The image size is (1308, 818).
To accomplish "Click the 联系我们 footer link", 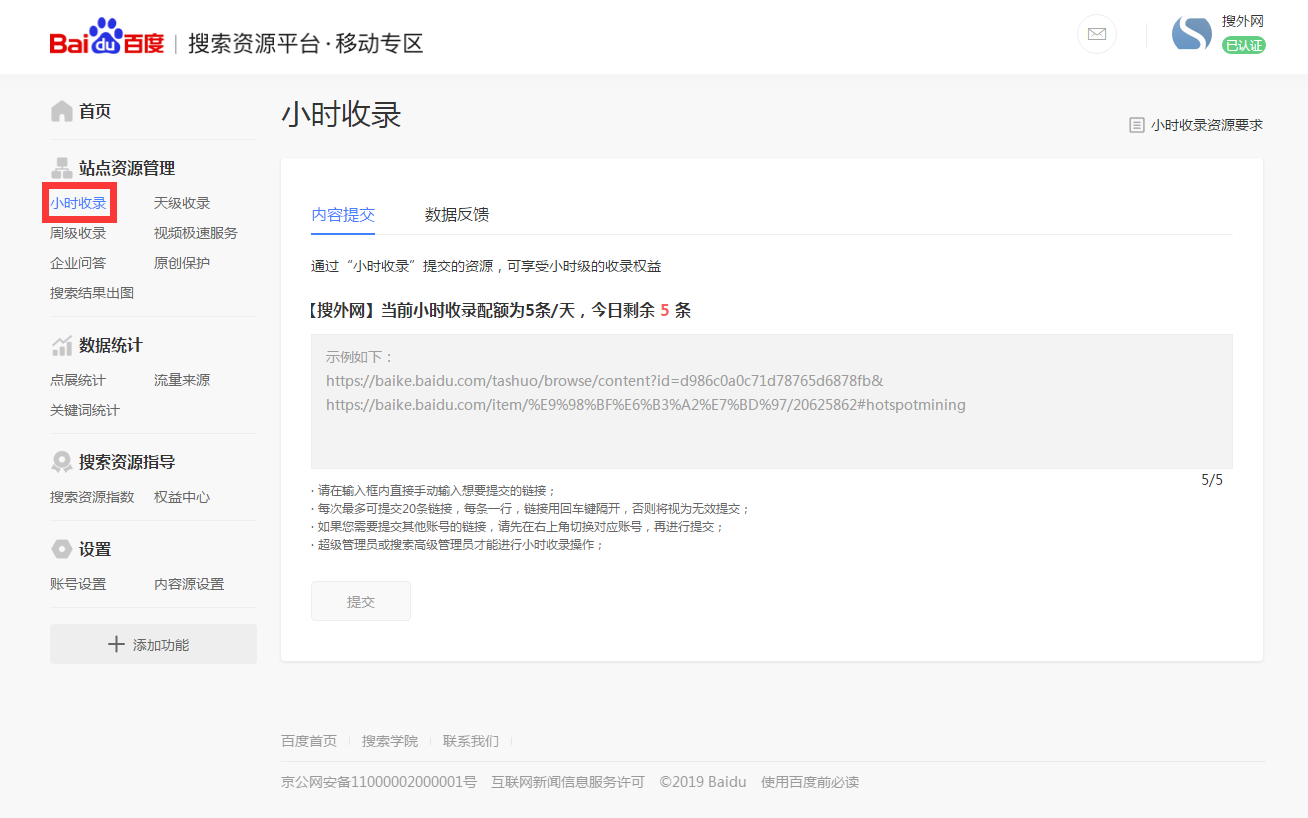I will click(x=470, y=740).
